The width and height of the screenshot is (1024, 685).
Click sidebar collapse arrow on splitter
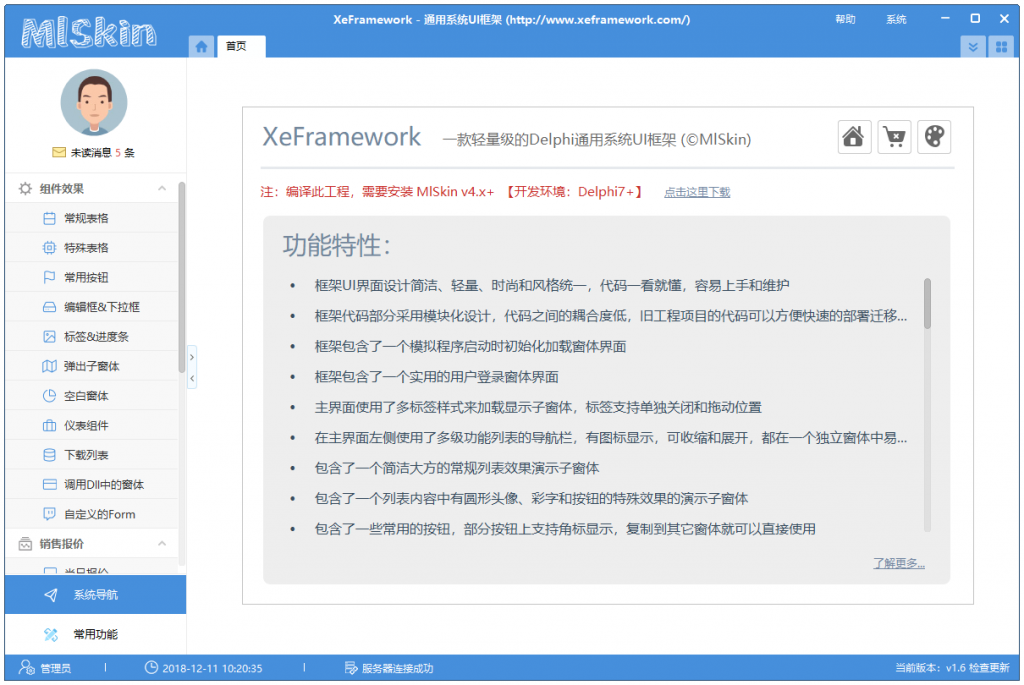pos(191,378)
